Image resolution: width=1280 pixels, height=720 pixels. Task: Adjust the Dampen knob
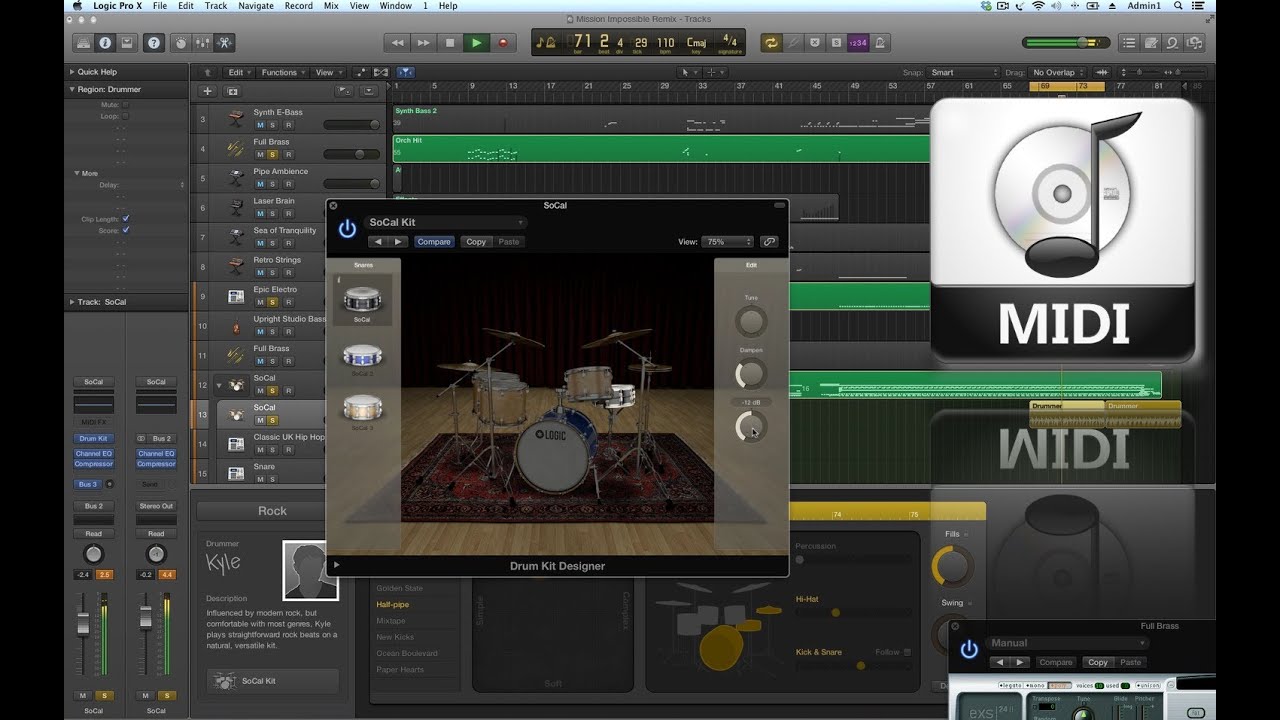click(751, 375)
